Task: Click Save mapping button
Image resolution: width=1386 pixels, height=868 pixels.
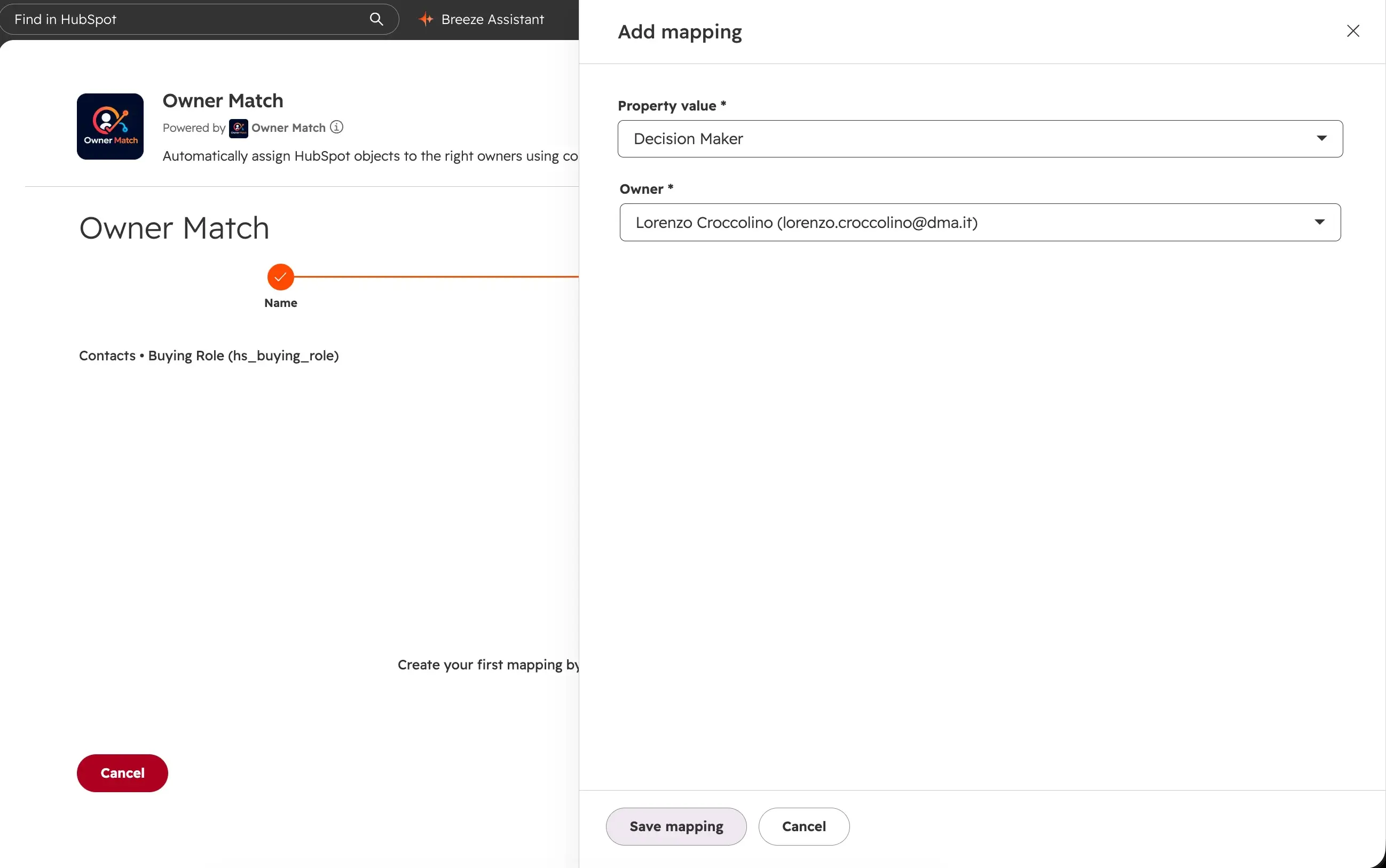Action: pos(676,826)
